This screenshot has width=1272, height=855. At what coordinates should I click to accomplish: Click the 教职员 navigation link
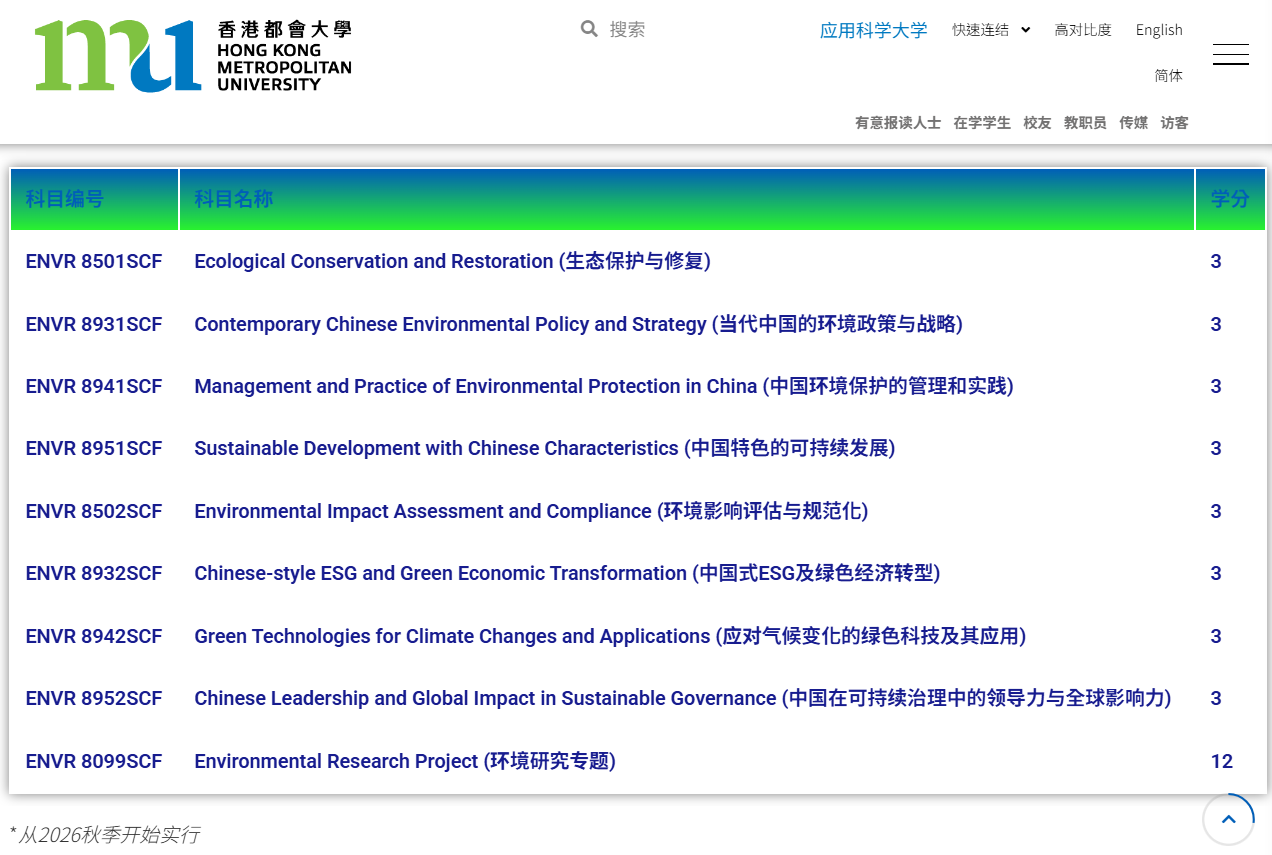(1084, 122)
